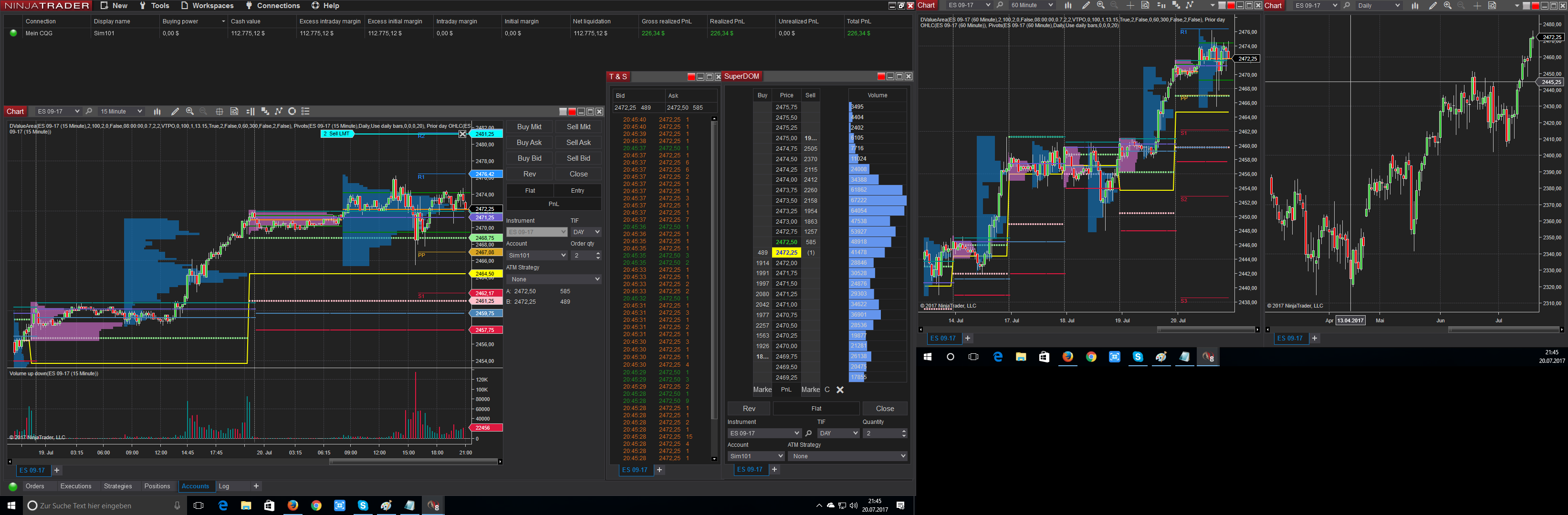Open the list icon in 15 Minute chart toolbar
Image resolution: width=1568 pixels, height=515 pixels.
click(305, 111)
